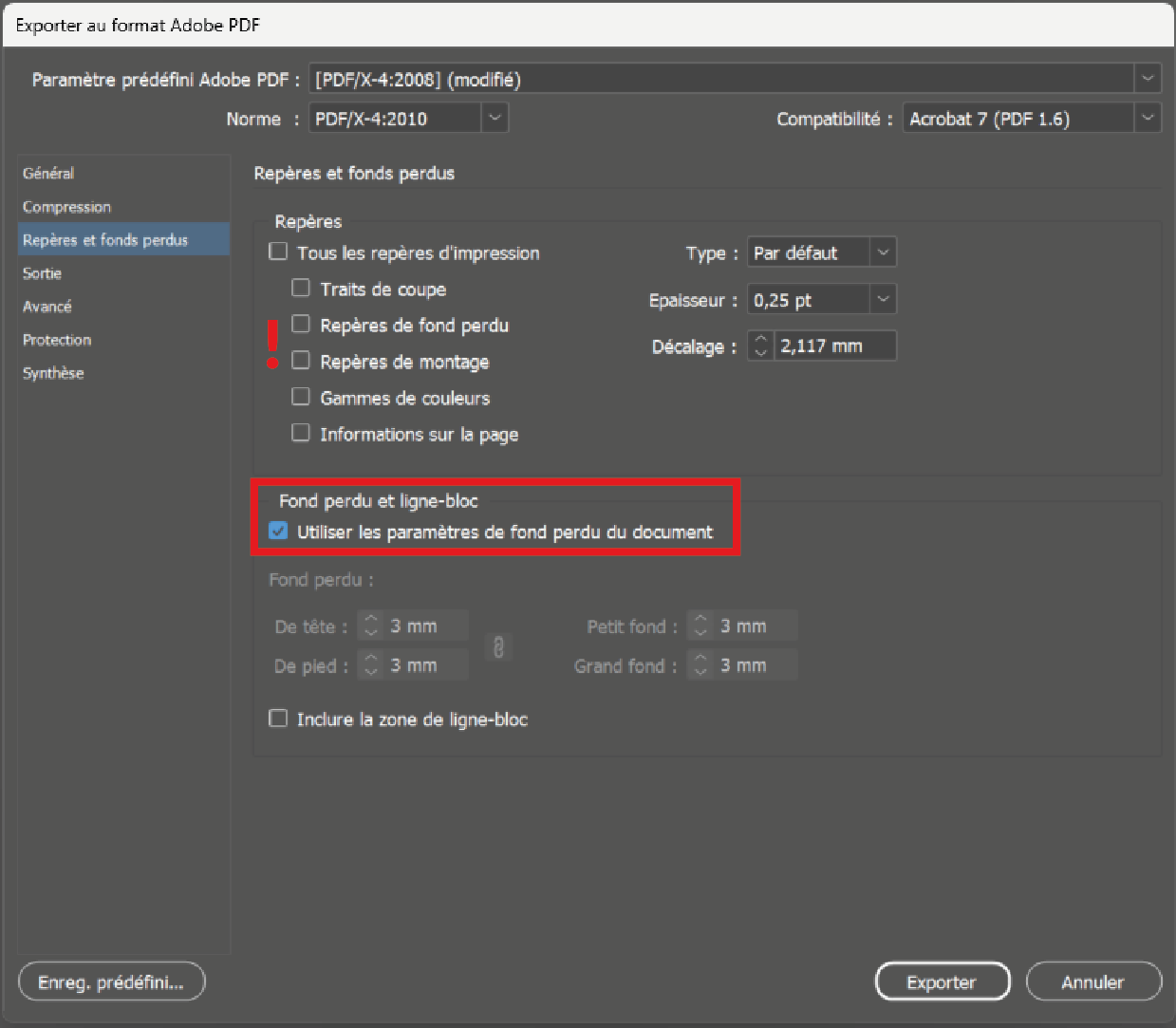This screenshot has height=1028, width=1176.
Task: Uncheck Utiliser les paramètres de fond perdu
Action: pos(278,532)
